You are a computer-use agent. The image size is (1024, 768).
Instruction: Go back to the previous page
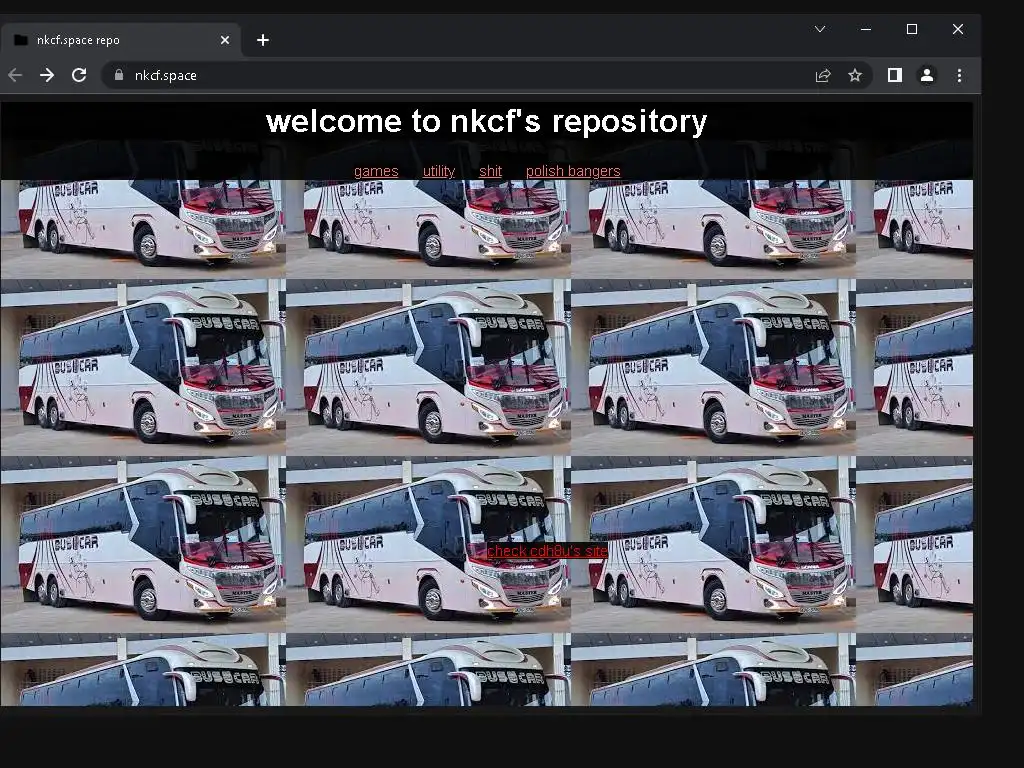[15, 76]
